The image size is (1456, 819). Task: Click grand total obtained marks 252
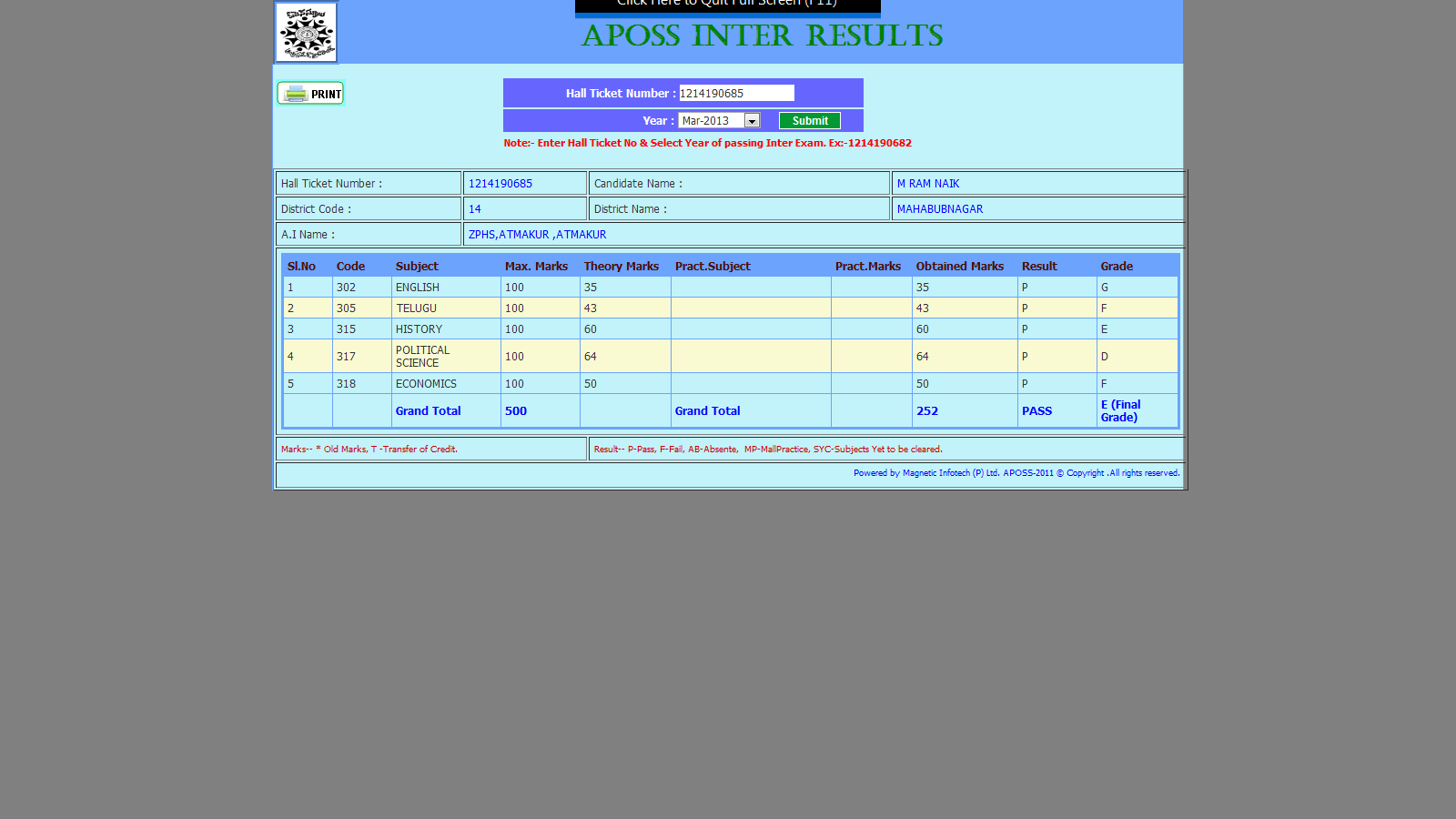click(927, 410)
